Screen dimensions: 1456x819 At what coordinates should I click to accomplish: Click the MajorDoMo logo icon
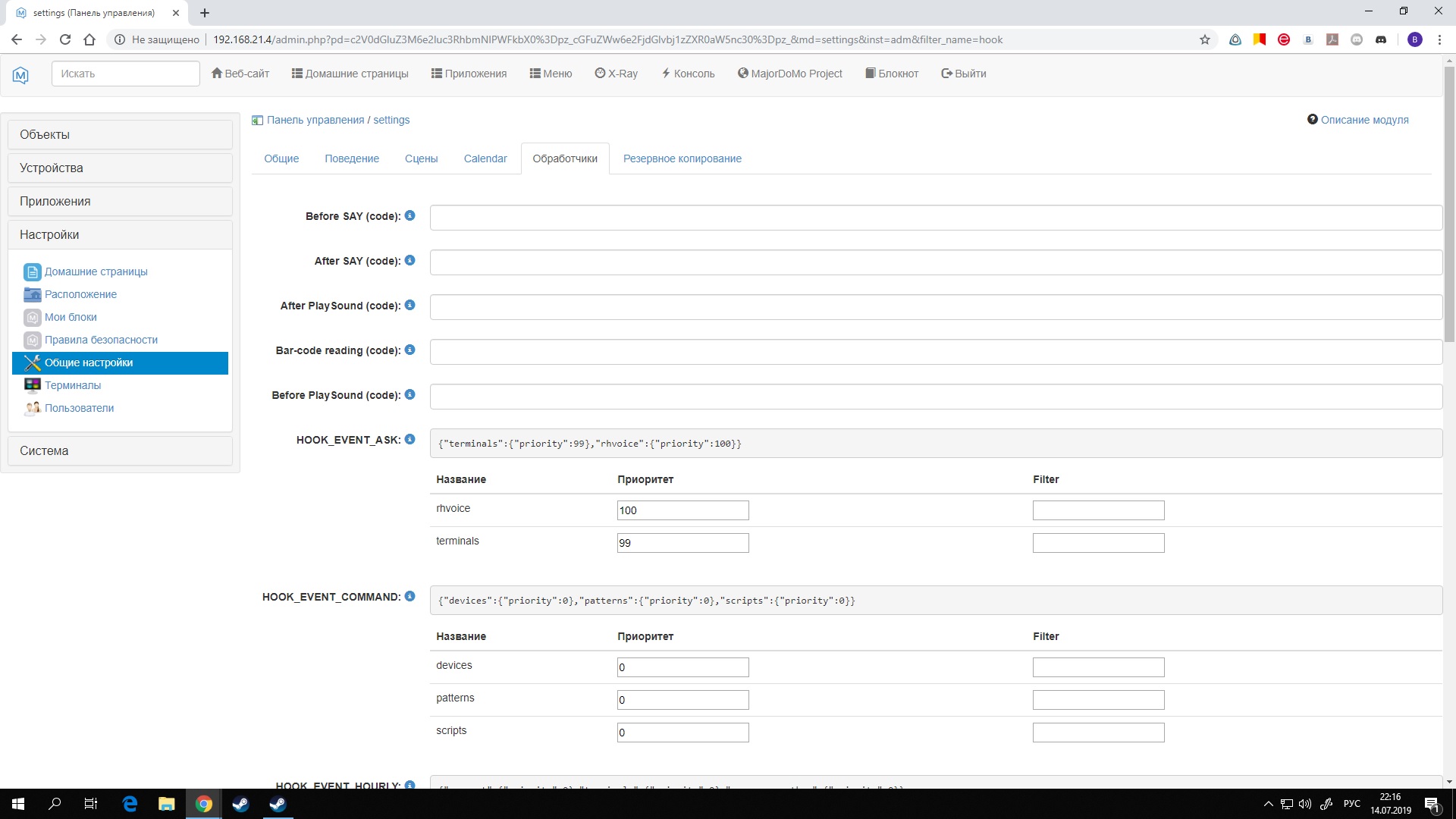20,74
